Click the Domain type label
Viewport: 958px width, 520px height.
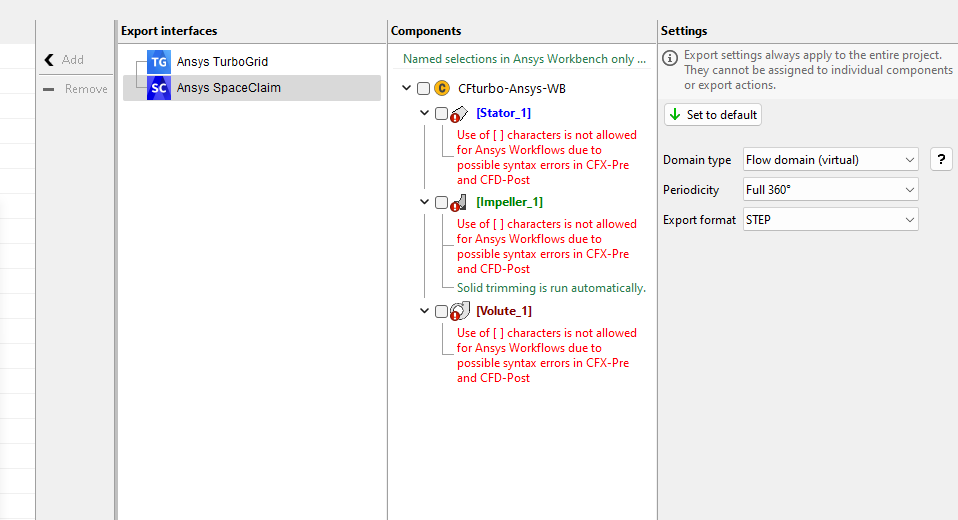coord(697,160)
